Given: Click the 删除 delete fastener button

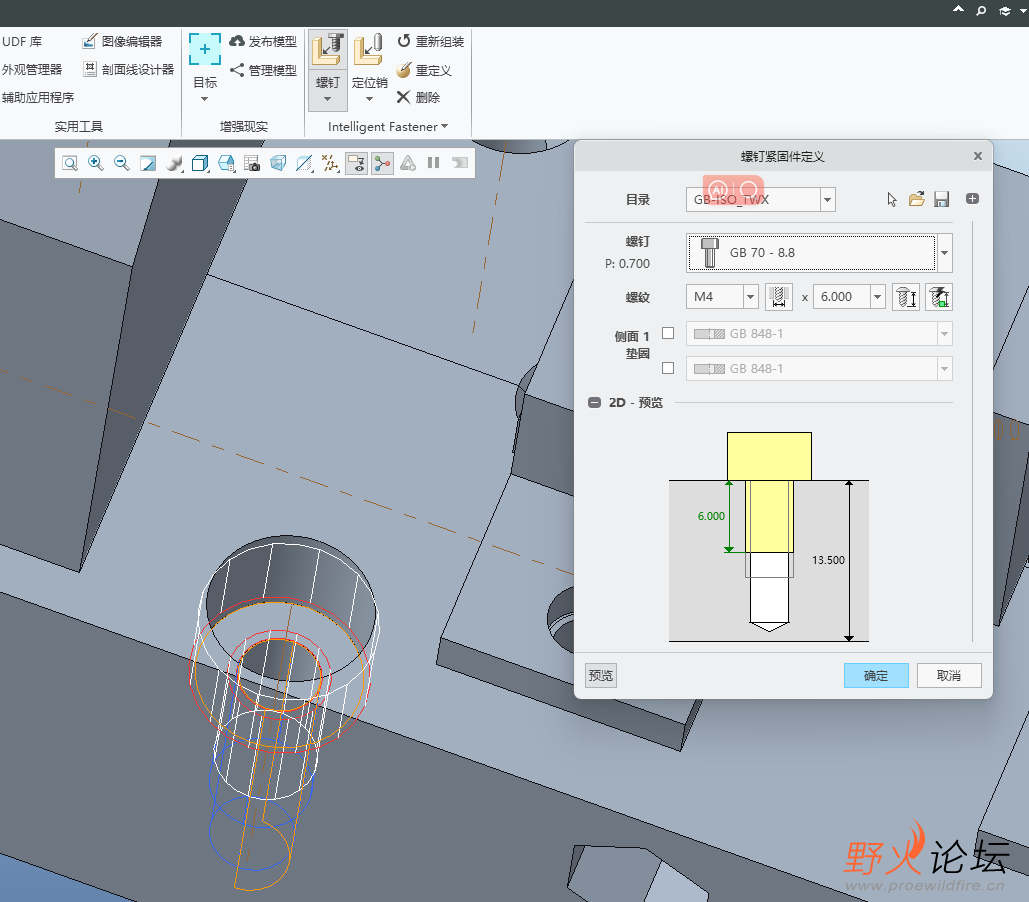Looking at the screenshot, I should click(x=418, y=97).
